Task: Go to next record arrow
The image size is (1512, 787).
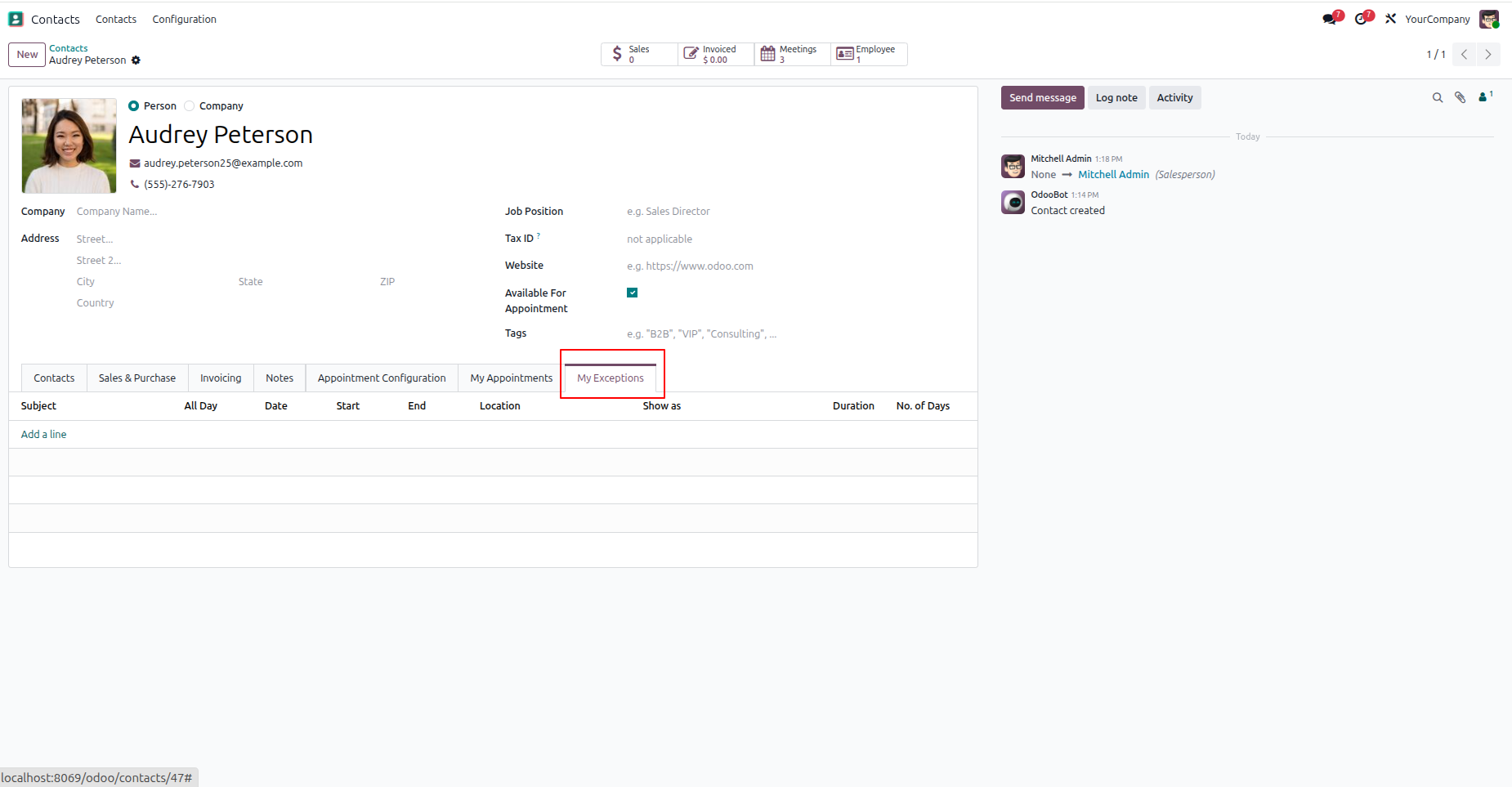Action: tap(1488, 55)
